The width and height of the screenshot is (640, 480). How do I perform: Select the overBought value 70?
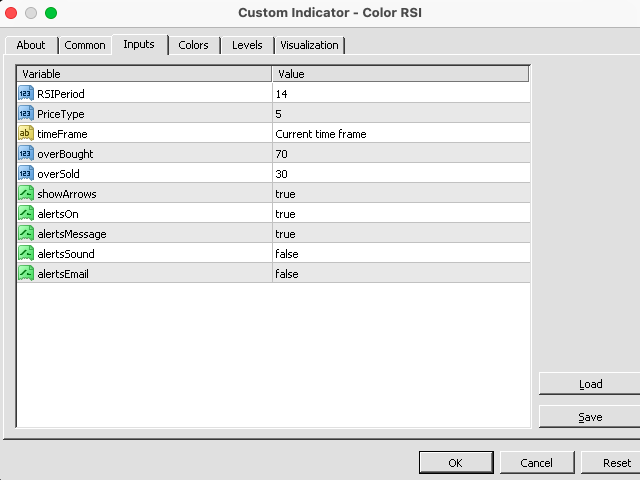click(282, 154)
